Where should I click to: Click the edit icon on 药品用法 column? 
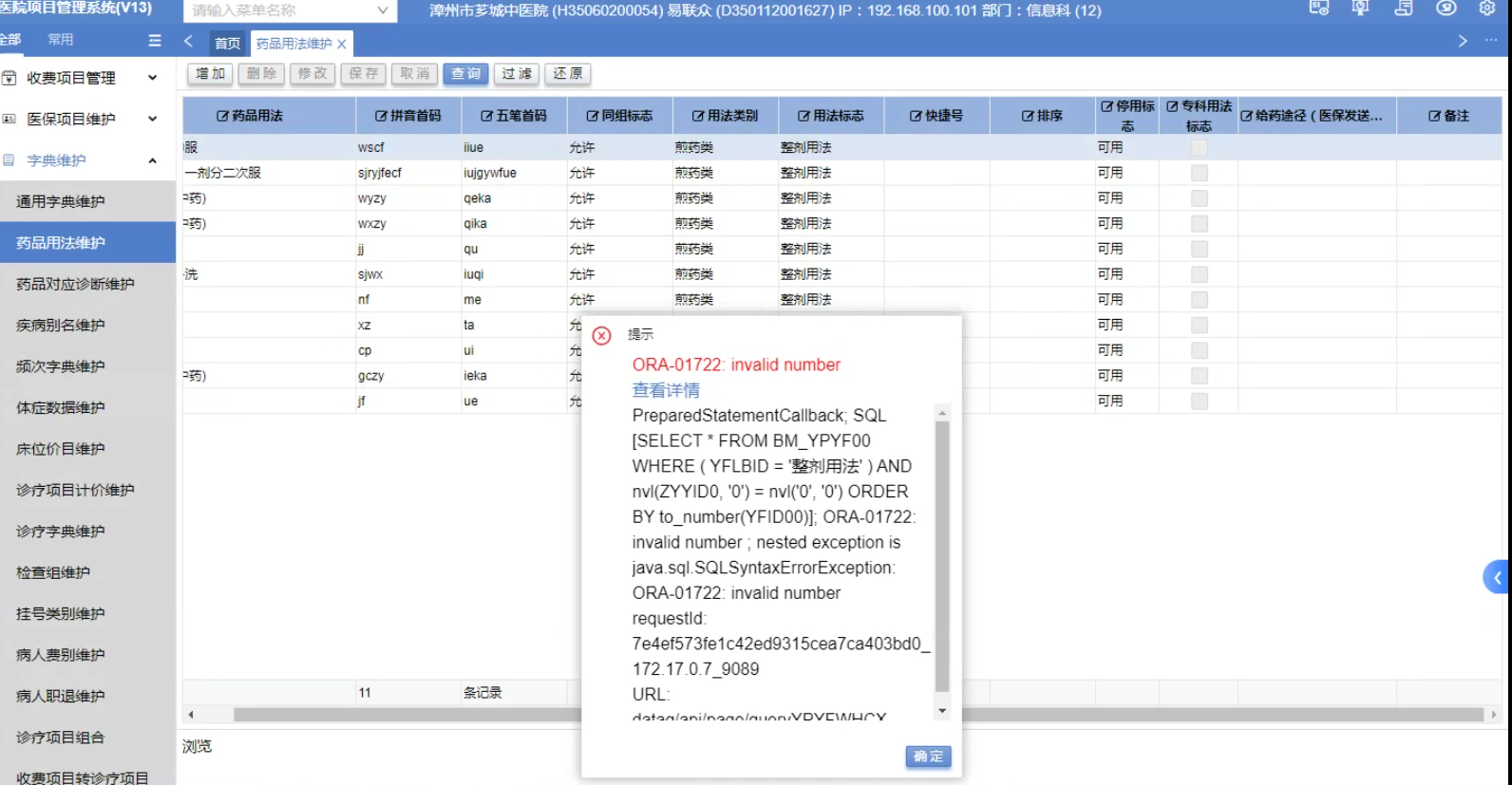tap(222, 116)
